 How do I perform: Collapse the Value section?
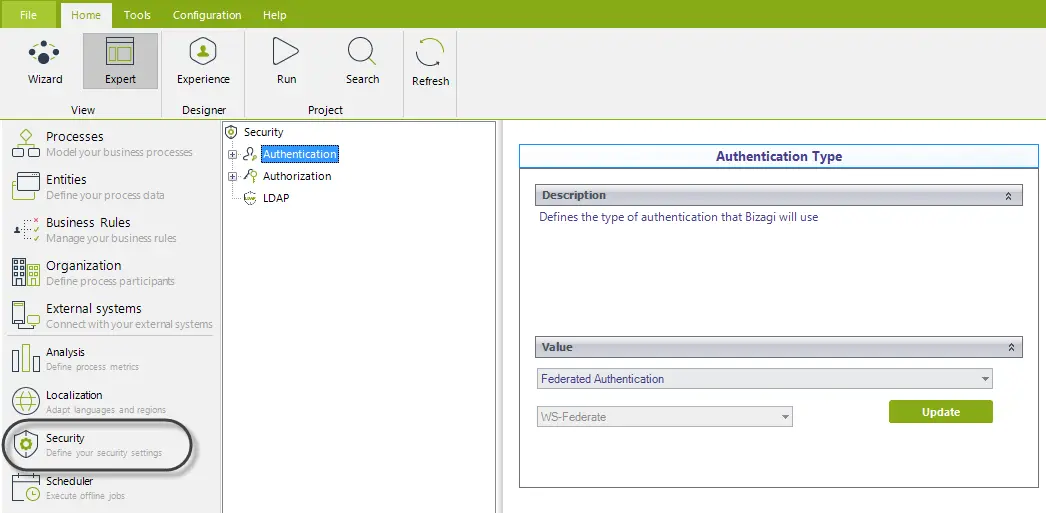(x=1011, y=348)
